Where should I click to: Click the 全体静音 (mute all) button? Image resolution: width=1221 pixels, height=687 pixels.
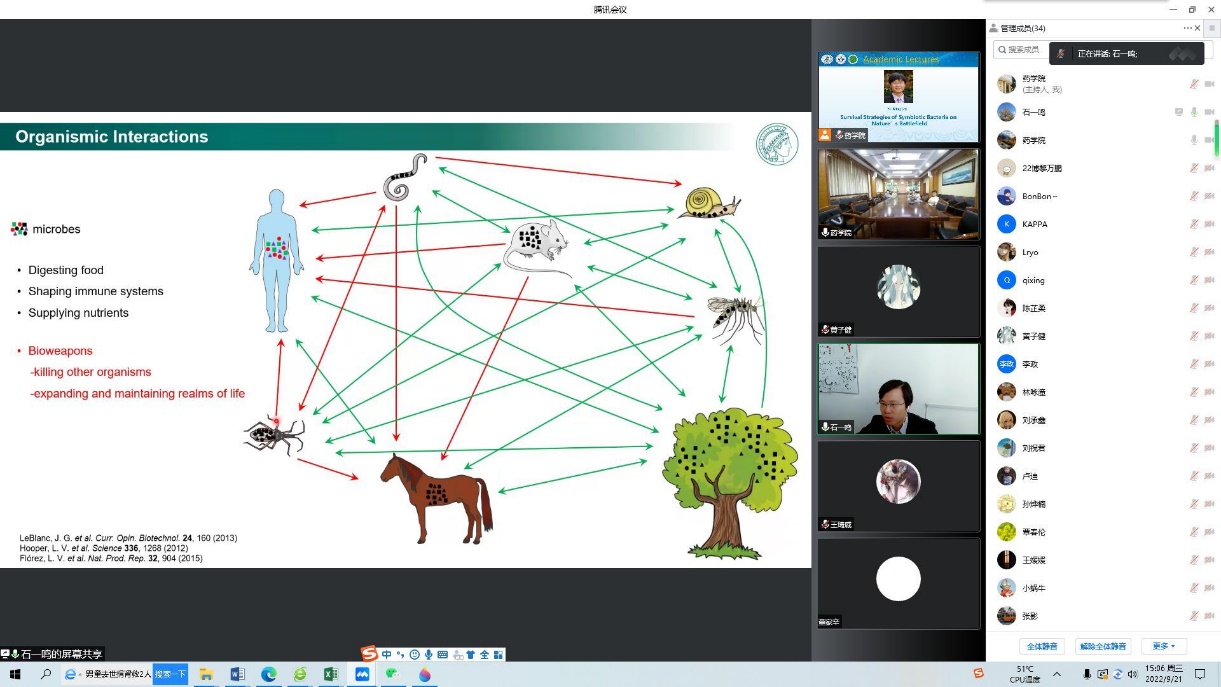pos(1040,646)
